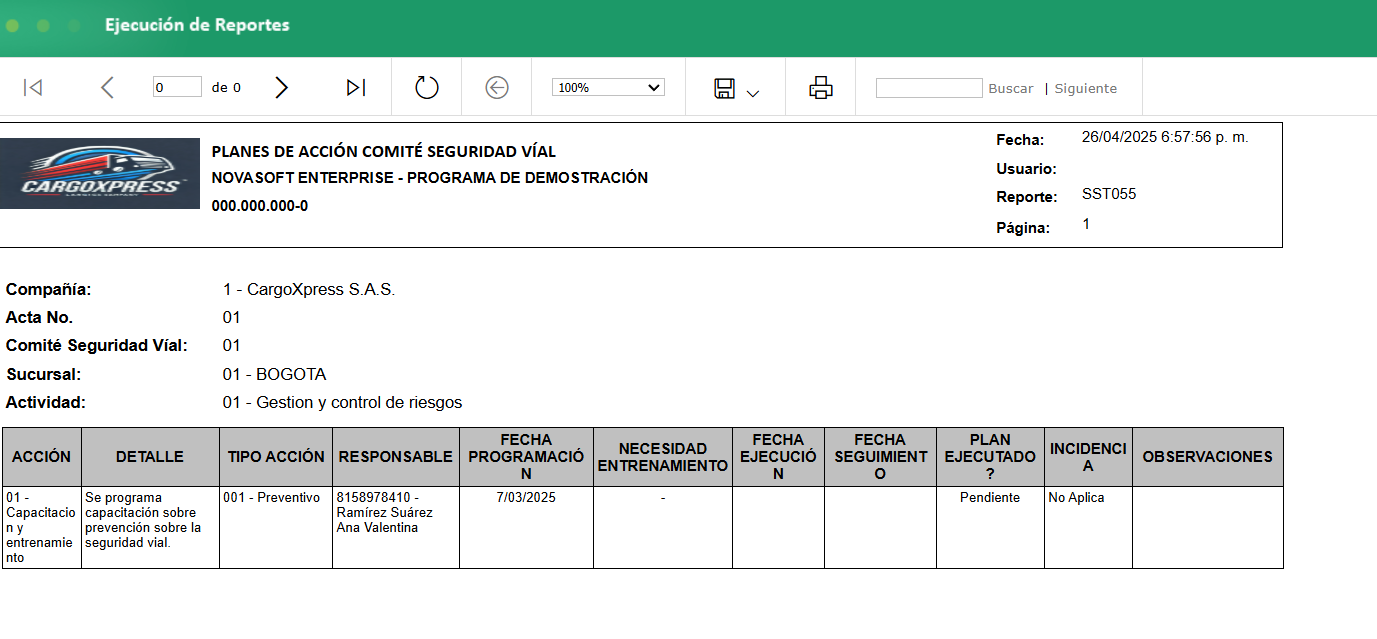
Task: Jump to the last report page
Action: point(356,88)
